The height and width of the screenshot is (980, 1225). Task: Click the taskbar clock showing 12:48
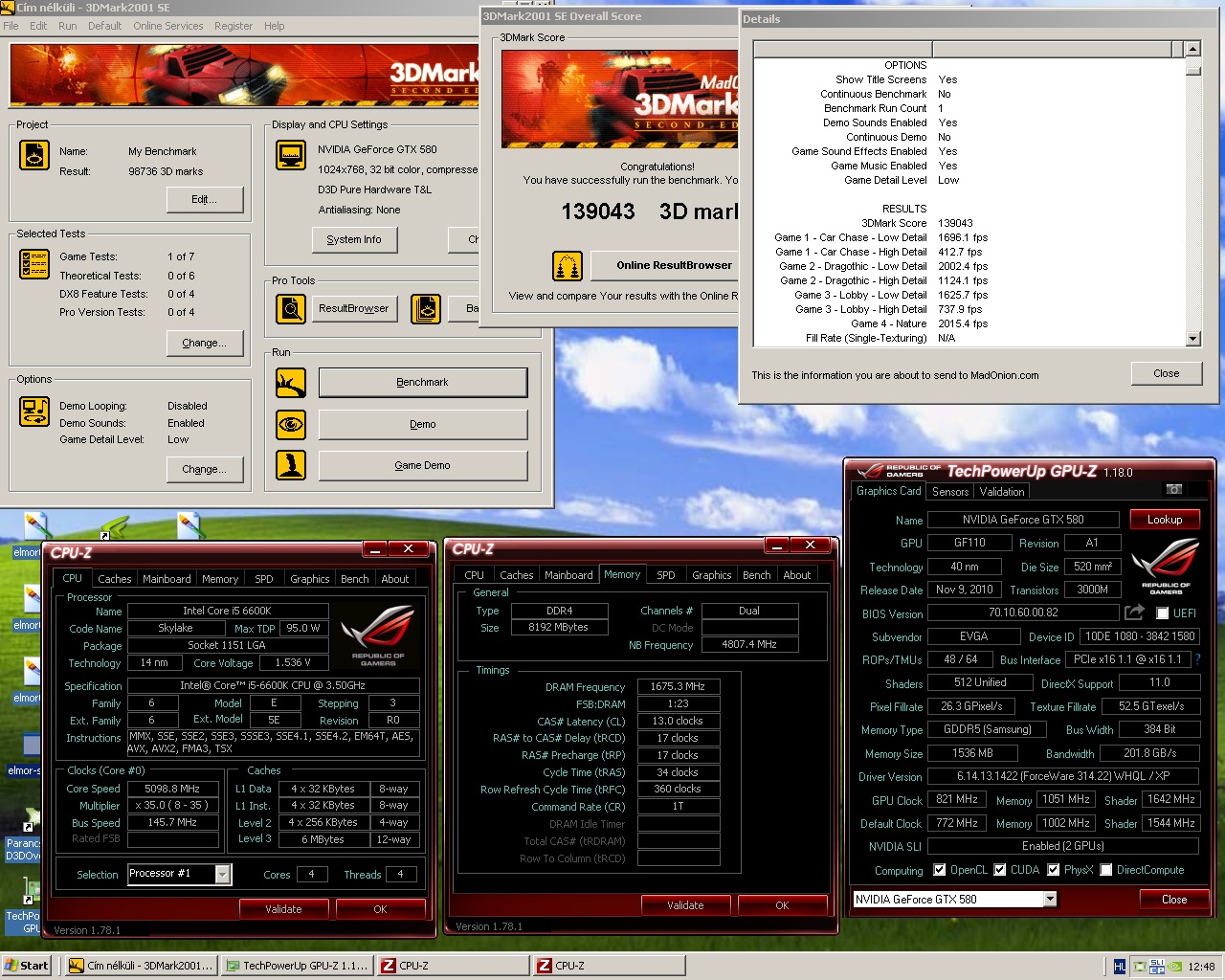click(x=1201, y=967)
